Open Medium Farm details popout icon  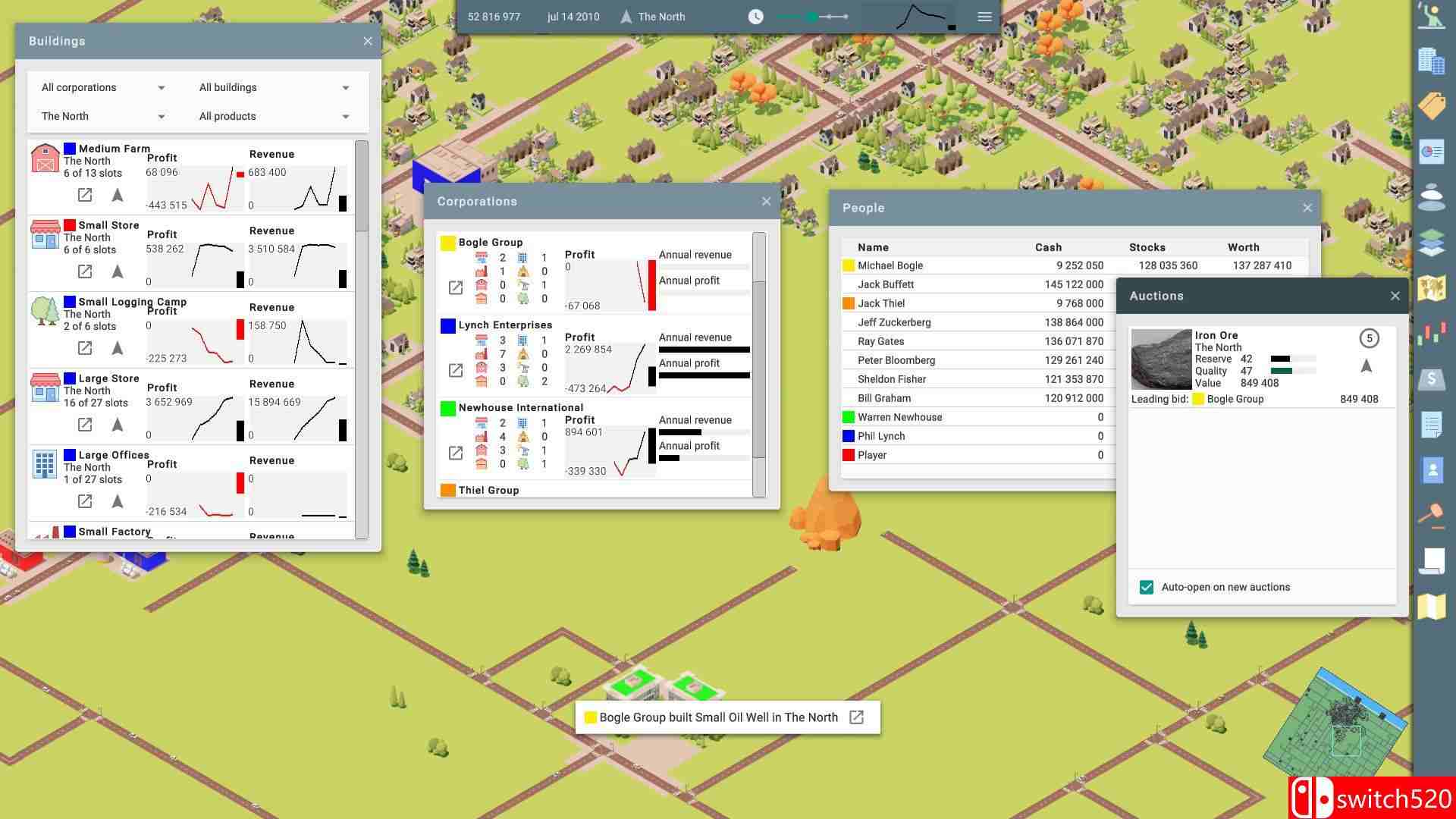click(85, 195)
